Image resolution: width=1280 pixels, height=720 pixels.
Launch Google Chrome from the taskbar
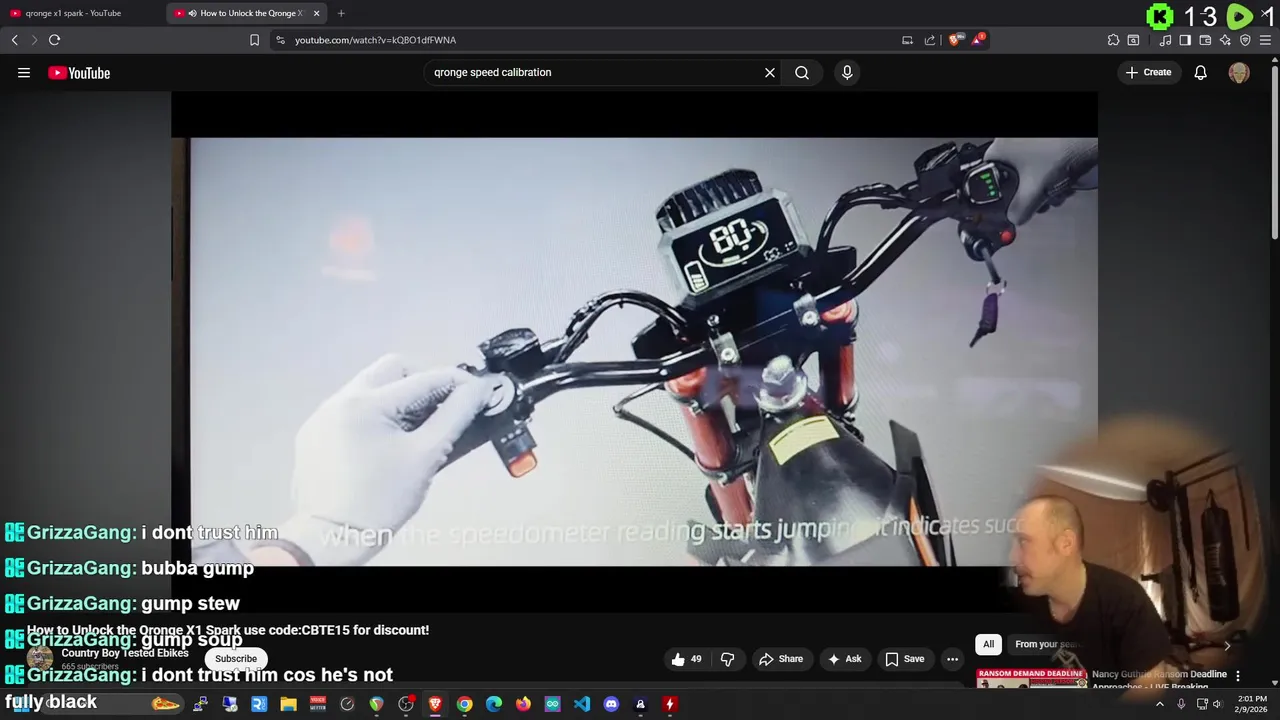click(464, 704)
